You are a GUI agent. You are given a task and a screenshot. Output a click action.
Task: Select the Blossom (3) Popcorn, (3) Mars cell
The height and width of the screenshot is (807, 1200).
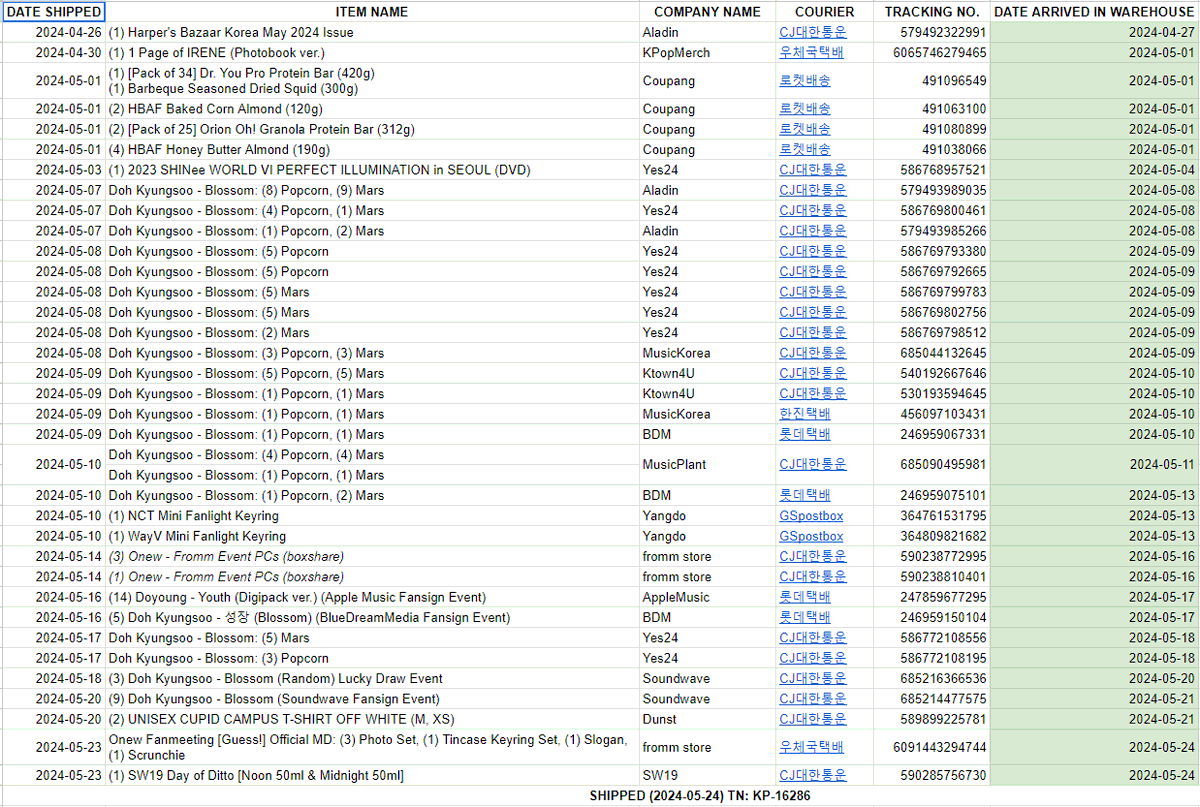pos(372,353)
